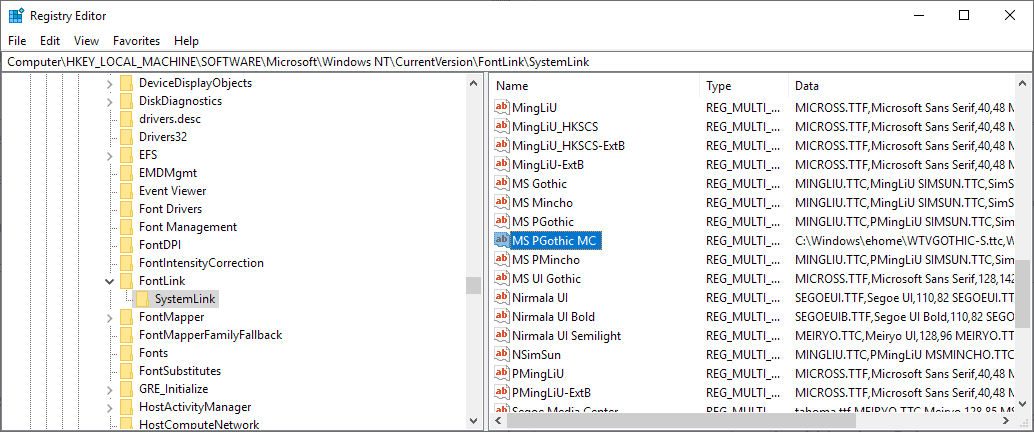Image resolution: width=1034 pixels, height=432 pixels.
Task: Select the FontIntensityCorrection key
Action: tap(201, 262)
